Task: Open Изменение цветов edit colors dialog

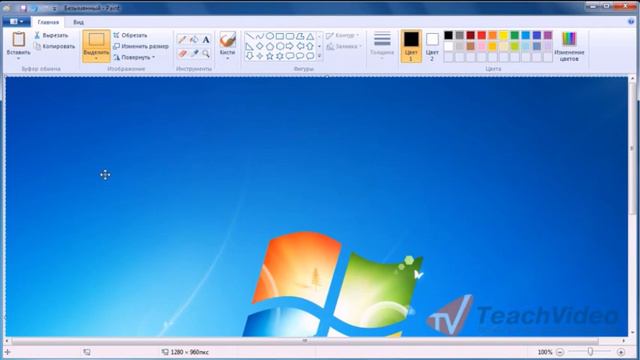Action: [x=569, y=46]
